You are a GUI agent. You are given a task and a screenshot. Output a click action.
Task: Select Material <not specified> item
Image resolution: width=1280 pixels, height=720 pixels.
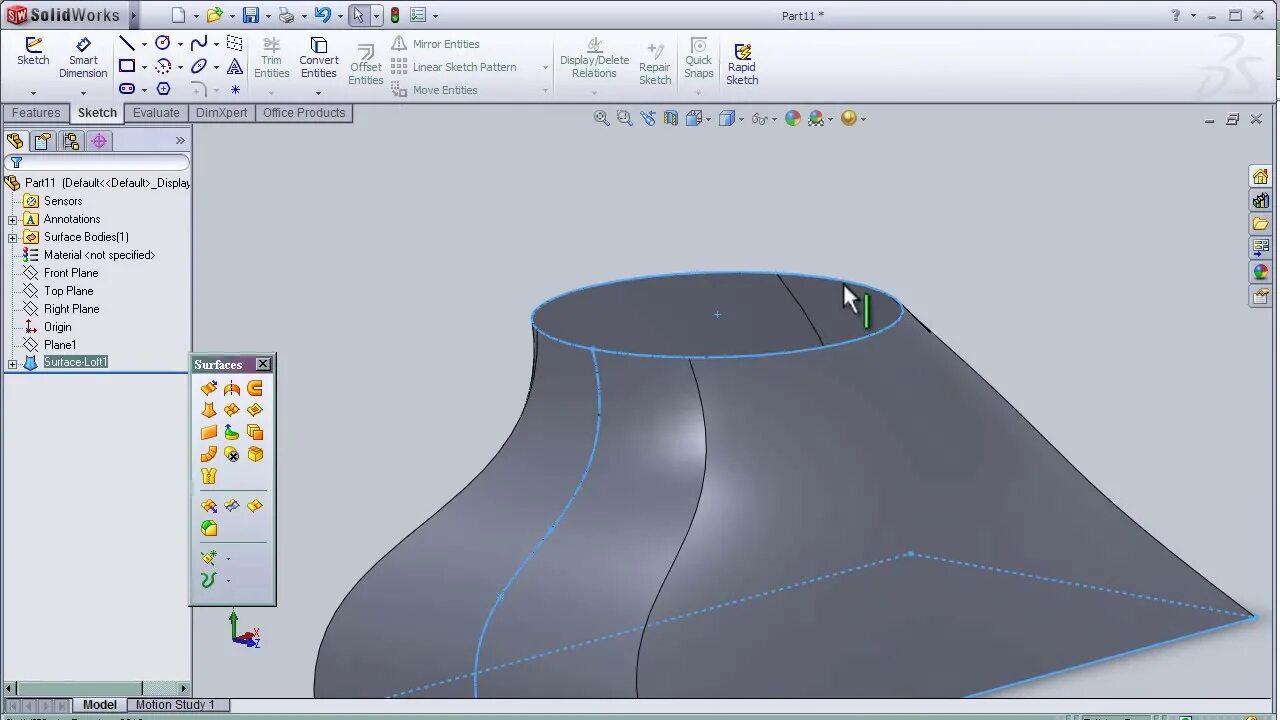coord(99,255)
